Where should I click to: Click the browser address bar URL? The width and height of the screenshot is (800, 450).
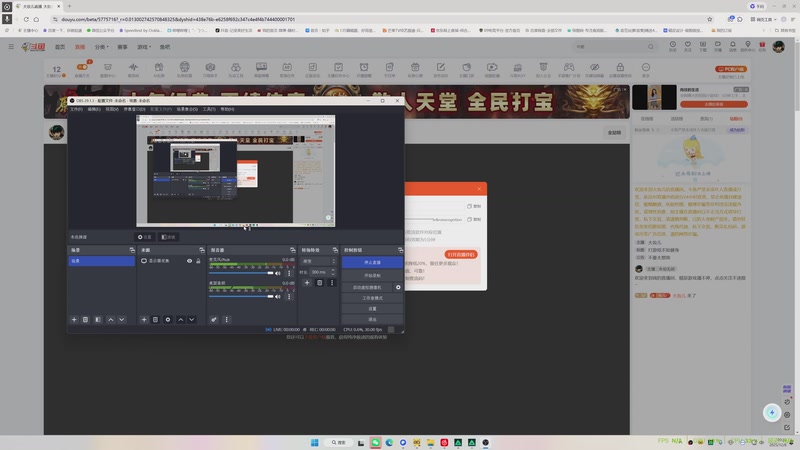point(178,19)
